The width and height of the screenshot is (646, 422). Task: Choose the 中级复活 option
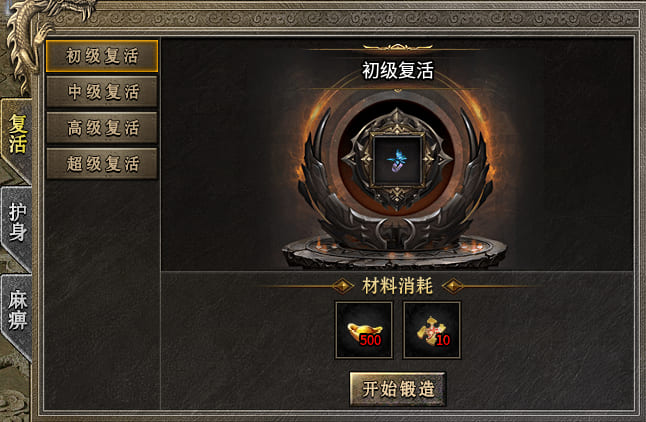(102, 91)
